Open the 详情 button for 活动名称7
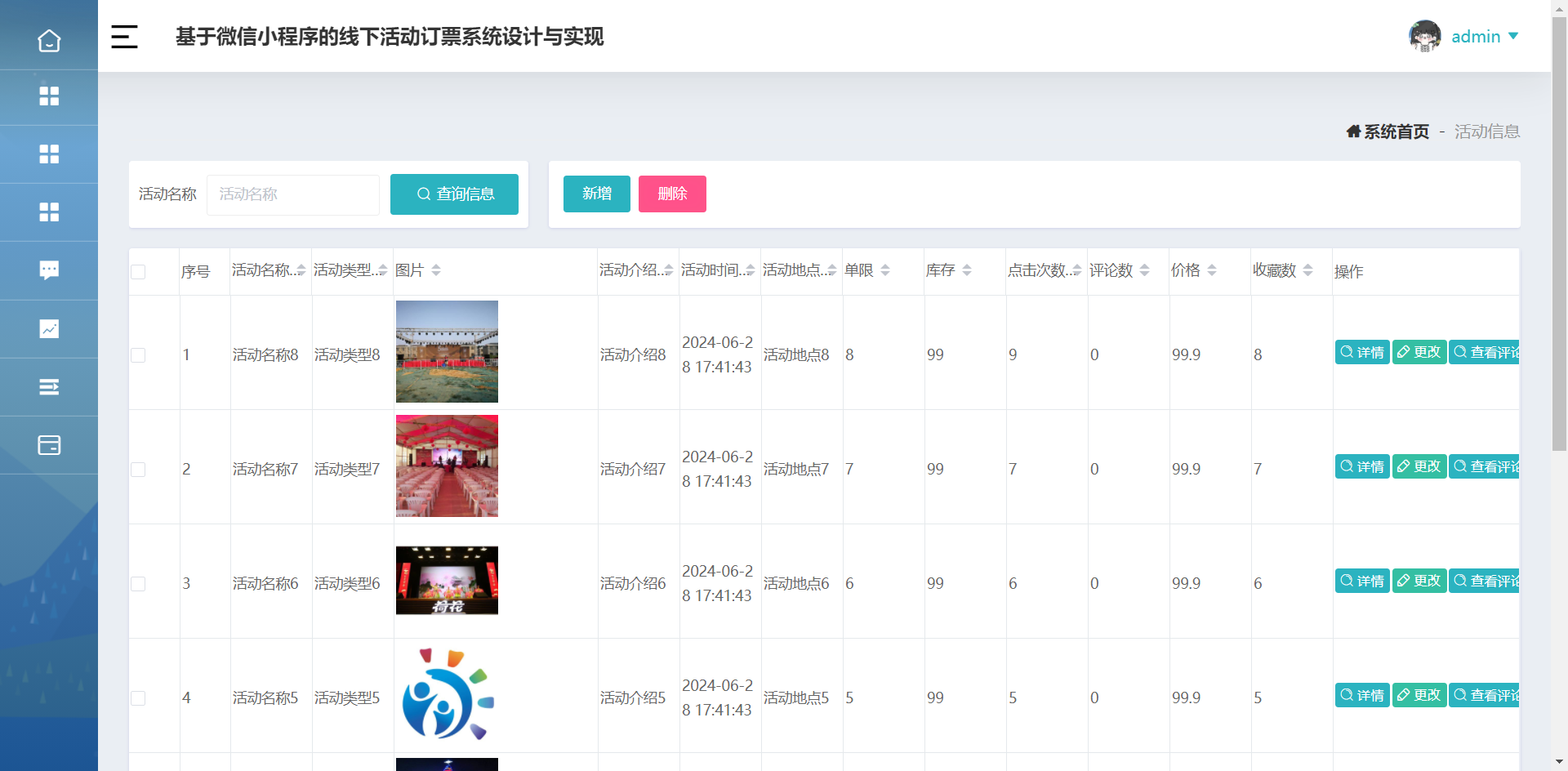The width and height of the screenshot is (1568, 771). 1361,466
